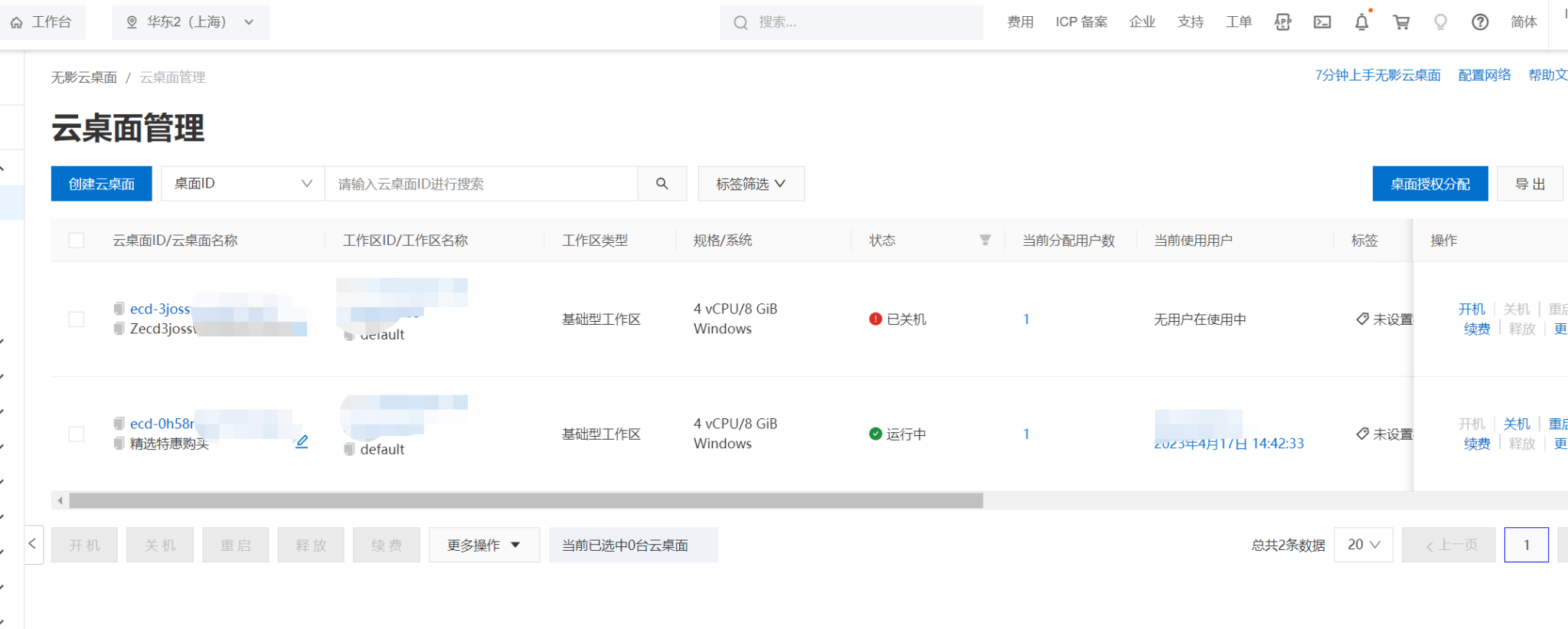
Task: Open the 费用 menu in top bar
Action: [1020, 22]
